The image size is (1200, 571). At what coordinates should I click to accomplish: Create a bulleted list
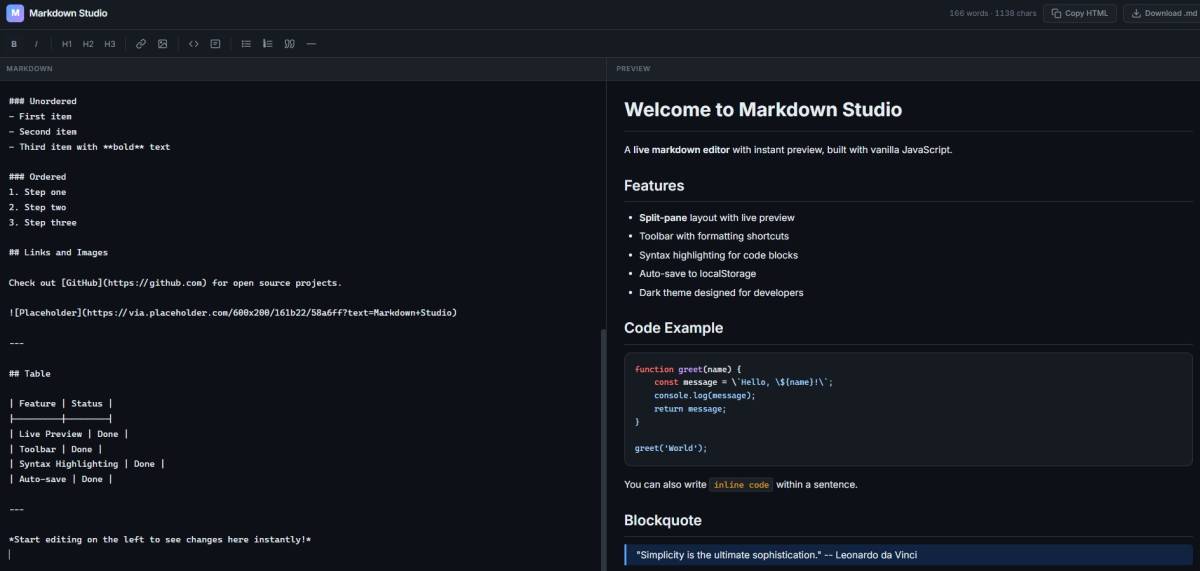click(x=246, y=44)
